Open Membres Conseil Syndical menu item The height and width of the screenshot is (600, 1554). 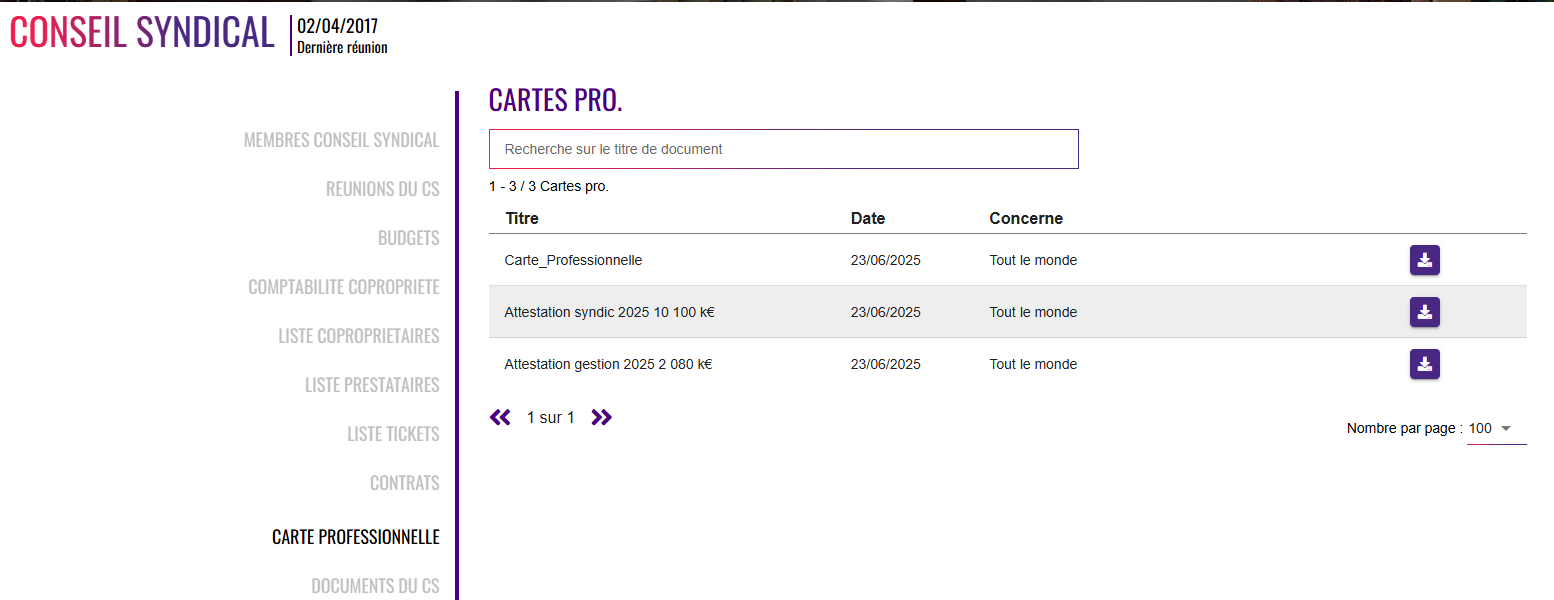(x=341, y=140)
